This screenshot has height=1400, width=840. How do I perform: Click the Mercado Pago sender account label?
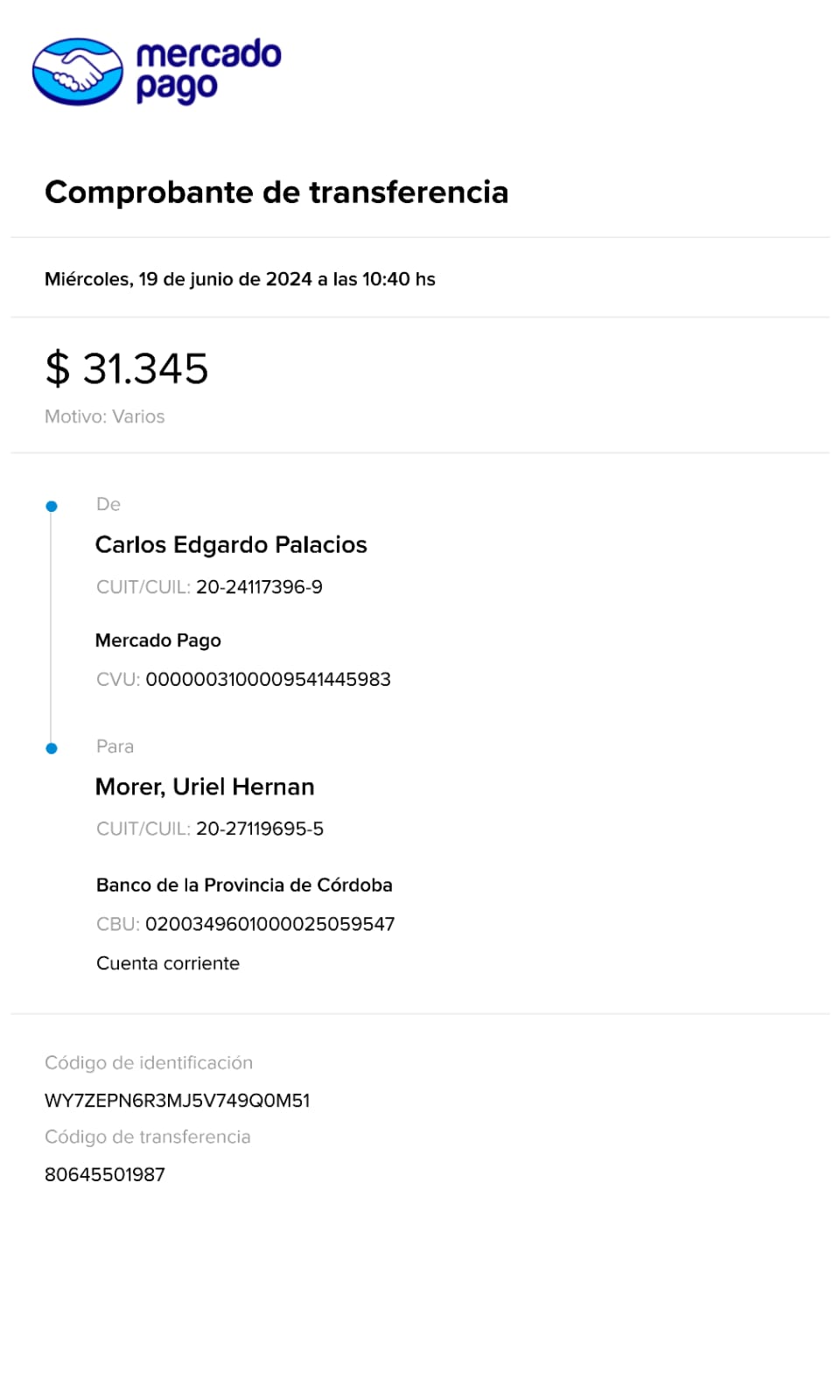[158, 640]
